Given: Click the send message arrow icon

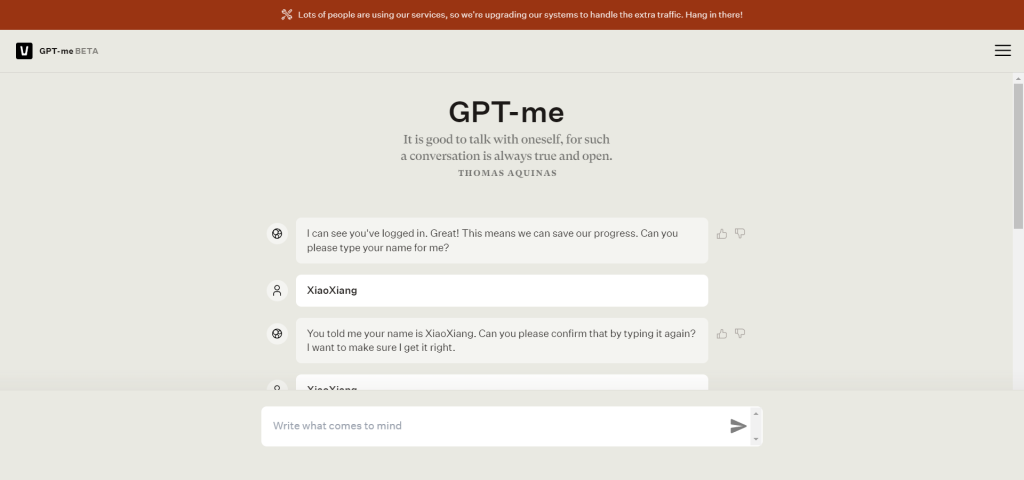Looking at the screenshot, I should 738,426.
